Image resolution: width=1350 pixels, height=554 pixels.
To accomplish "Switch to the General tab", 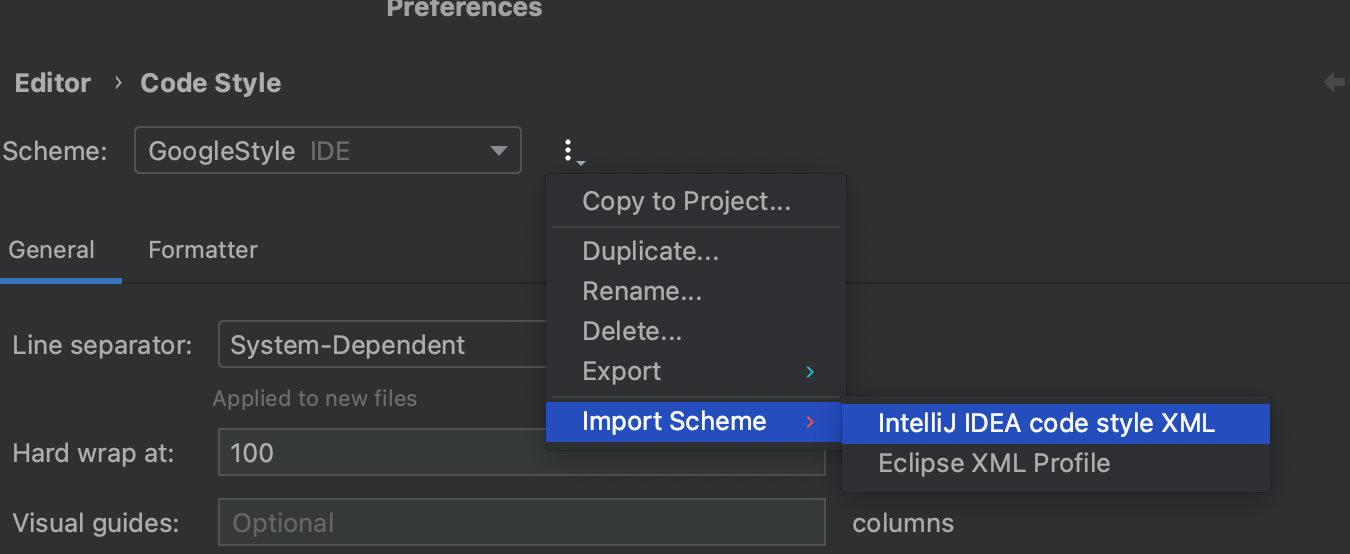I will pyautogui.click(x=52, y=249).
